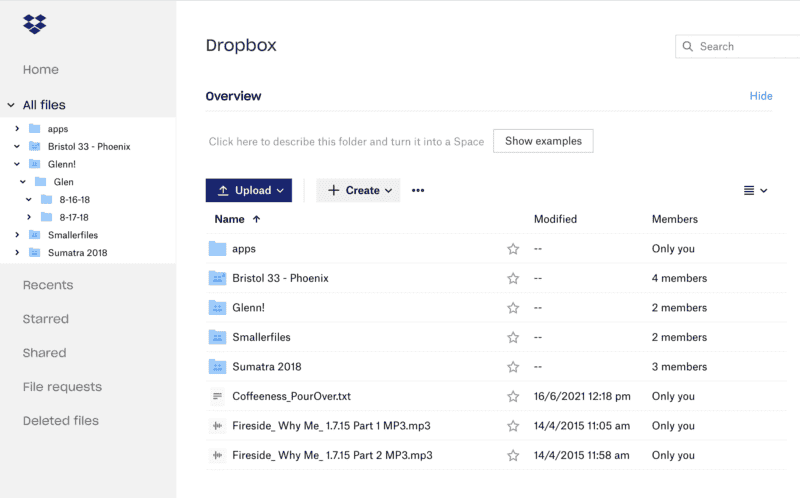Click Bristol 33 - Phoenix shared folder icon in list

point(217,278)
